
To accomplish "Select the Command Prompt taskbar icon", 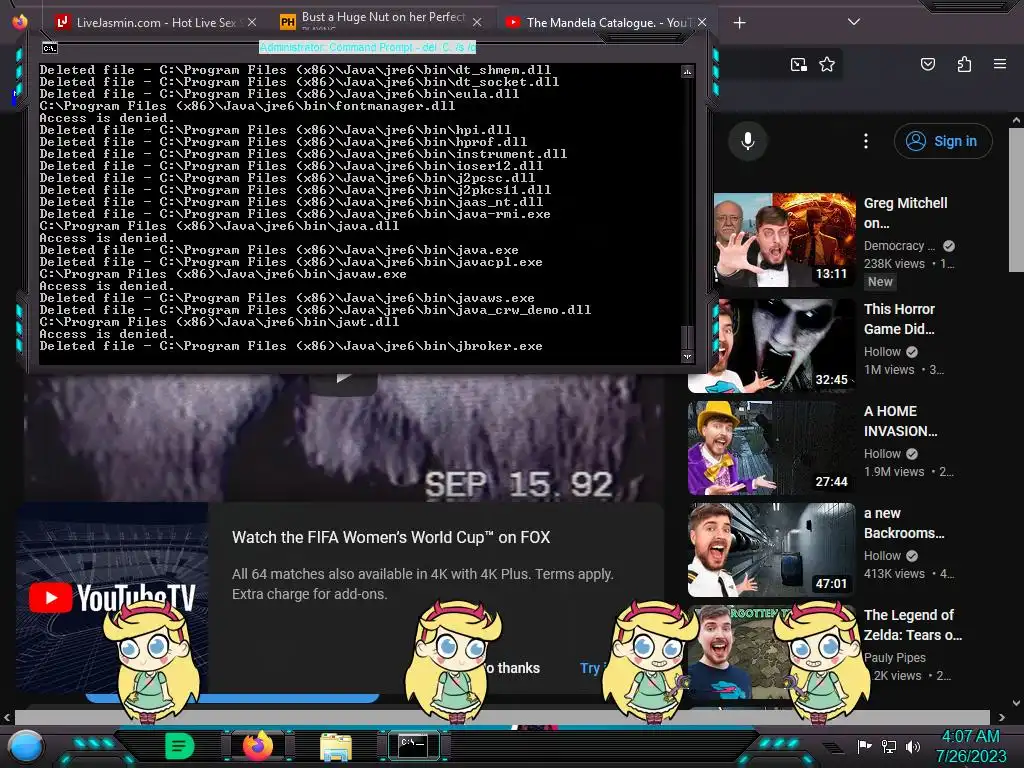I will coord(413,745).
